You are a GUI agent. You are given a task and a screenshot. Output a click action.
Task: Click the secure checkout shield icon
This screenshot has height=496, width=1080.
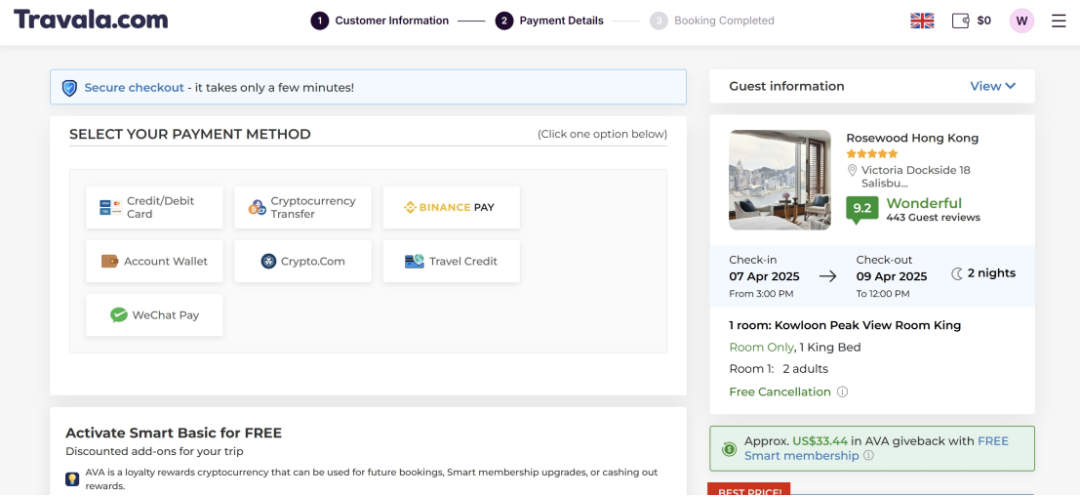[x=69, y=88]
